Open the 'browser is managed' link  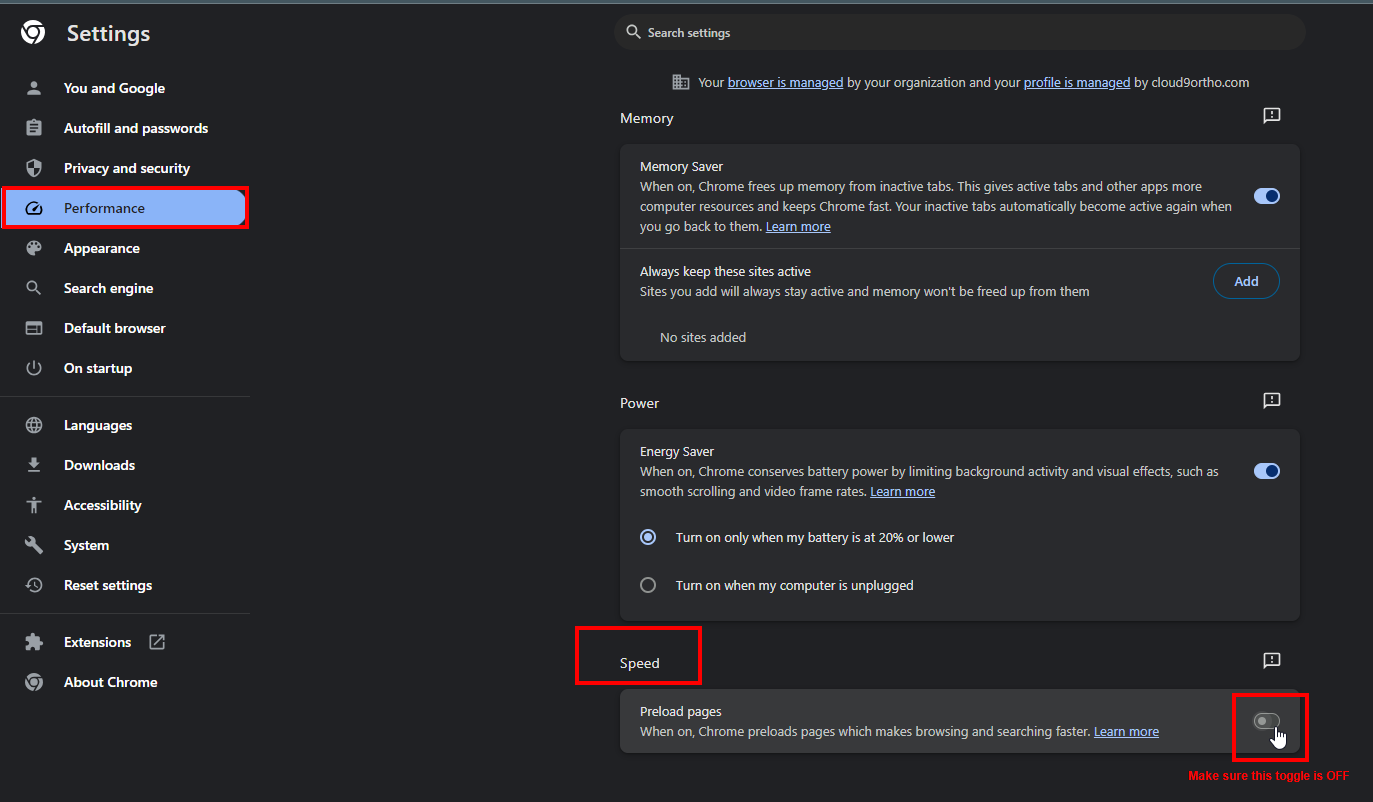point(785,83)
